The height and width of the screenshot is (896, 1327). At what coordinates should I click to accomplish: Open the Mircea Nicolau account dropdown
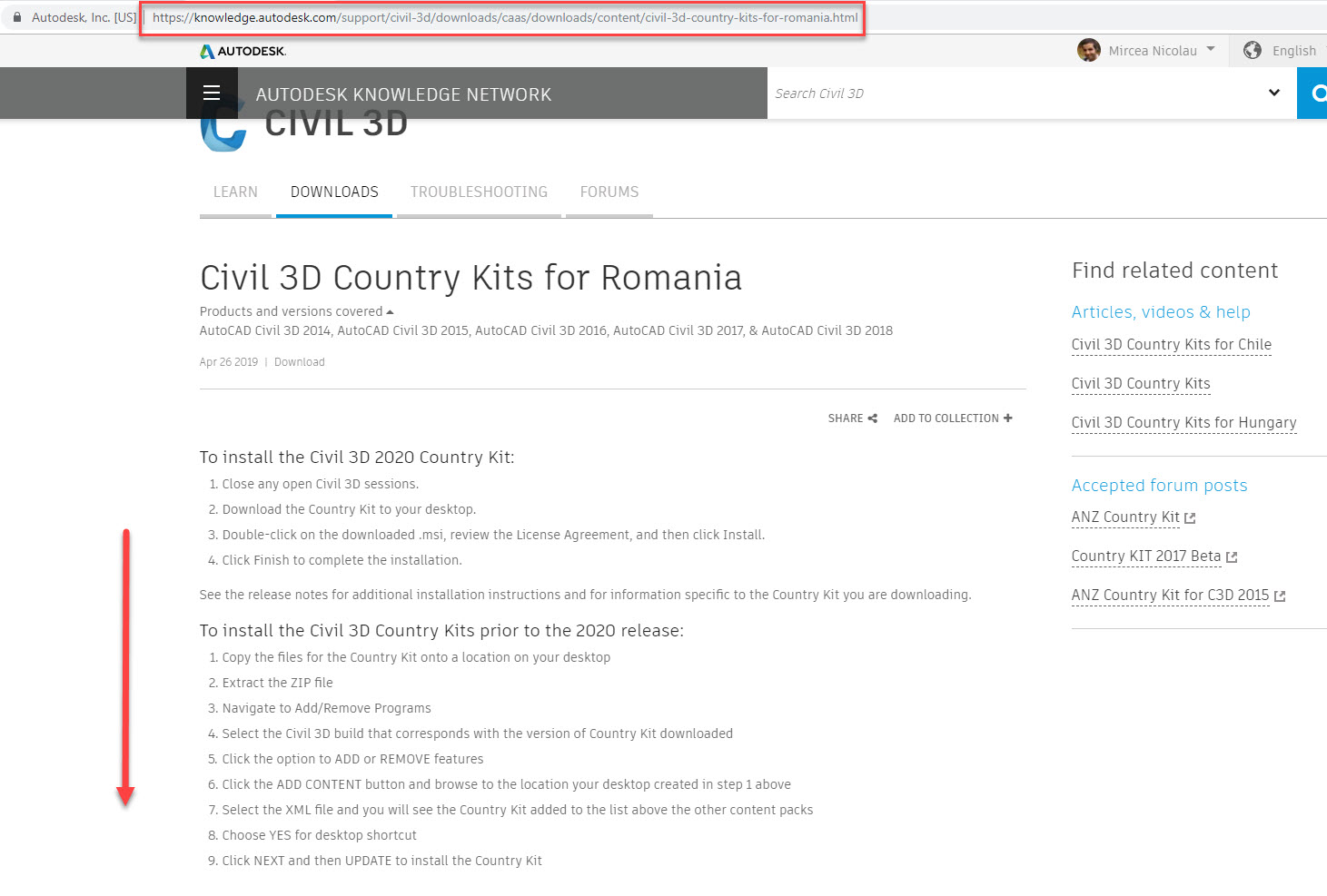(x=1211, y=49)
